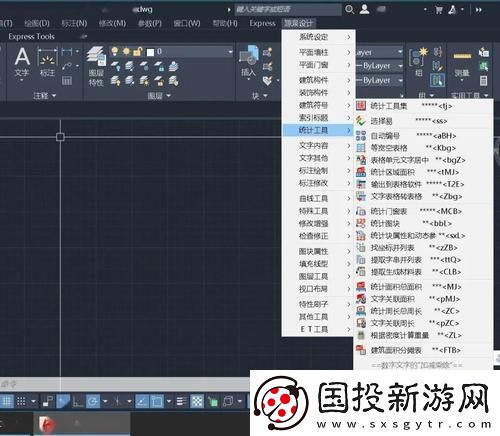The image size is (500, 436).
Task: Open the snap mode dropdown arrow in status bar
Action: 33,401
